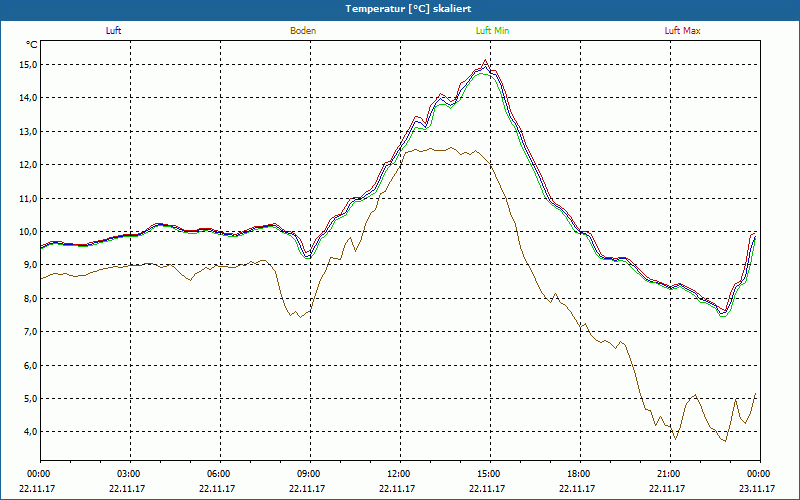Click the 4,0 y-axis value
The width and height of the screenshot is (800, 500).
click(31, 432)
